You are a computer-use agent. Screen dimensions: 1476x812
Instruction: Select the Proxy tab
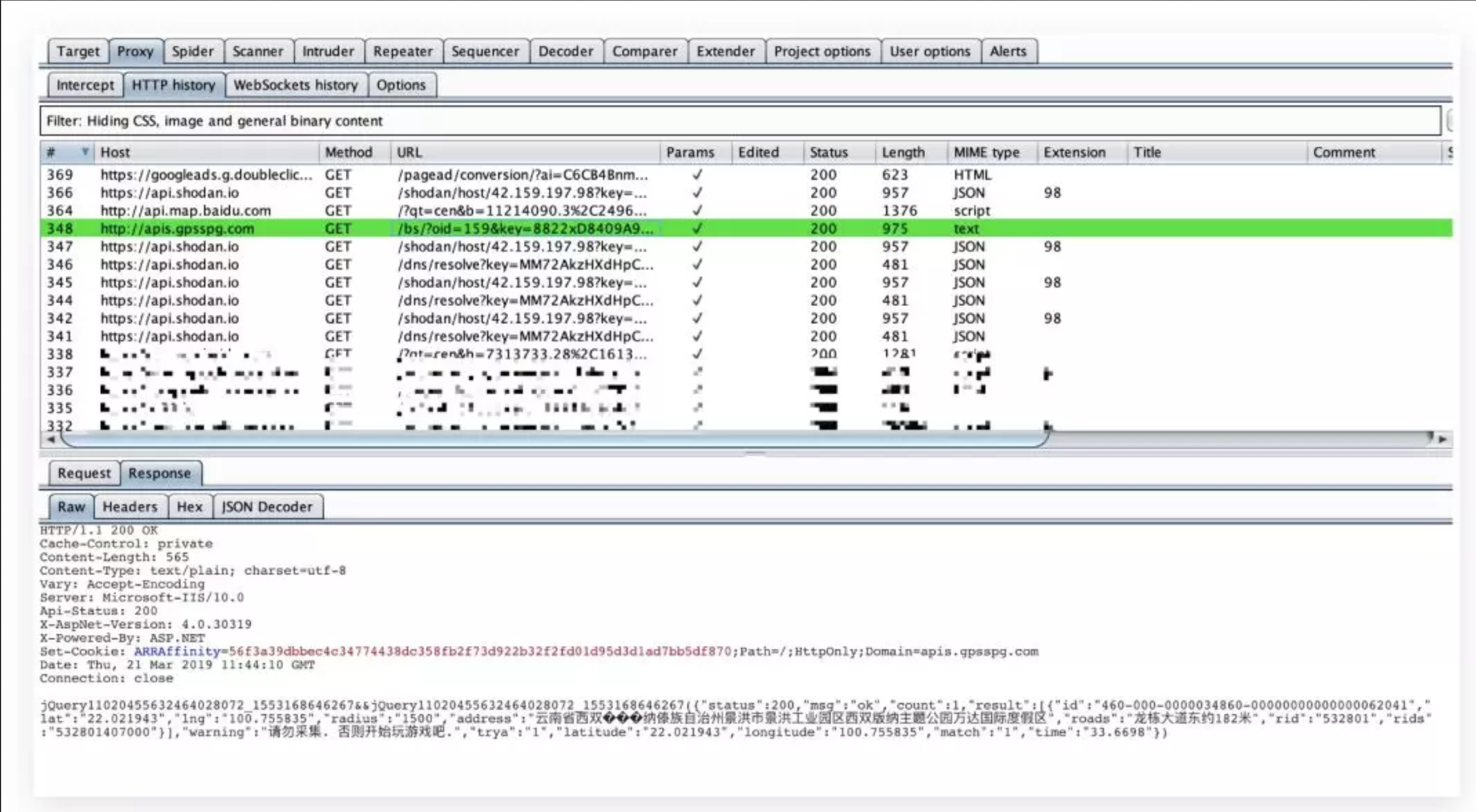coord(135,51)
